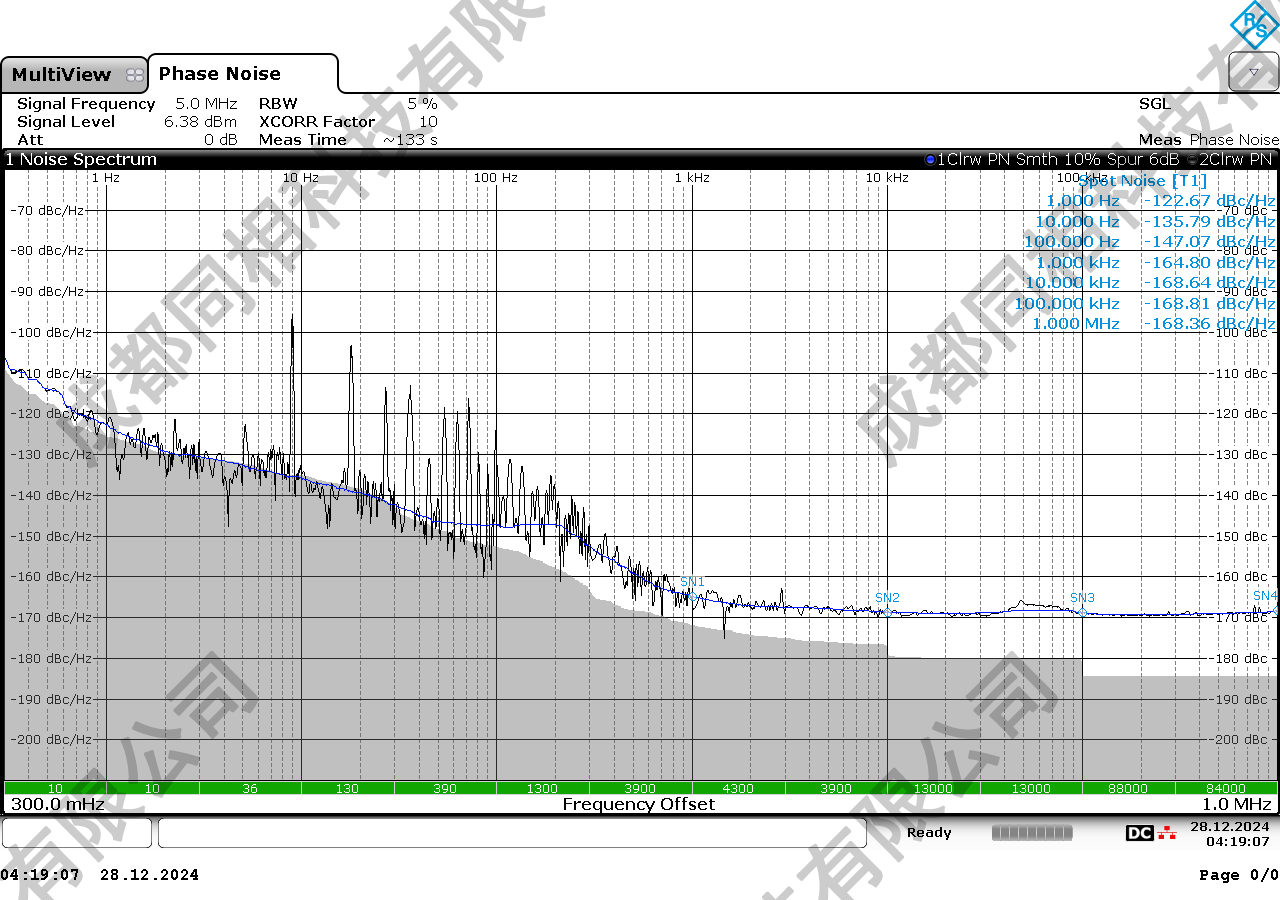Click the wide empty status message field

(511, 833)
